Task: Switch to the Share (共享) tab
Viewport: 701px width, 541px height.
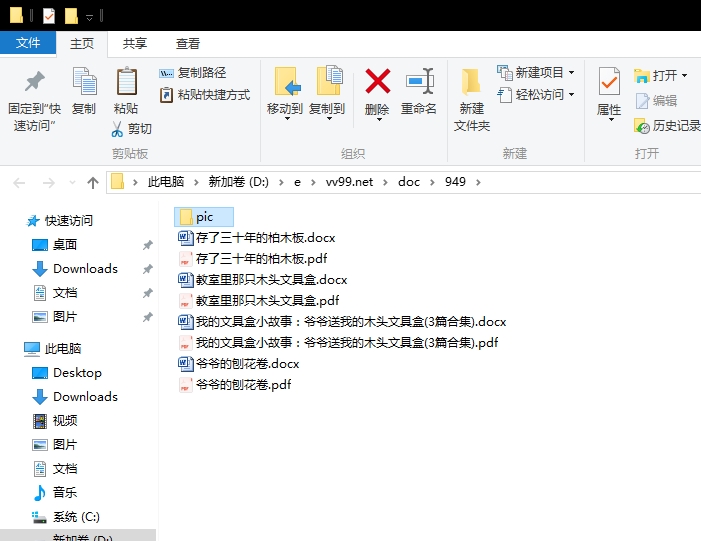Action: click(135, 43)
